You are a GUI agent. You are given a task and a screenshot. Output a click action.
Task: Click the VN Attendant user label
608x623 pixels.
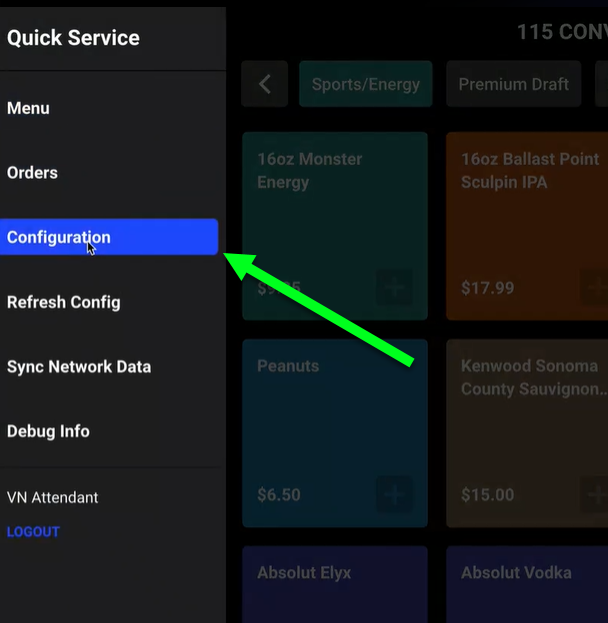(x=52, y=497)
